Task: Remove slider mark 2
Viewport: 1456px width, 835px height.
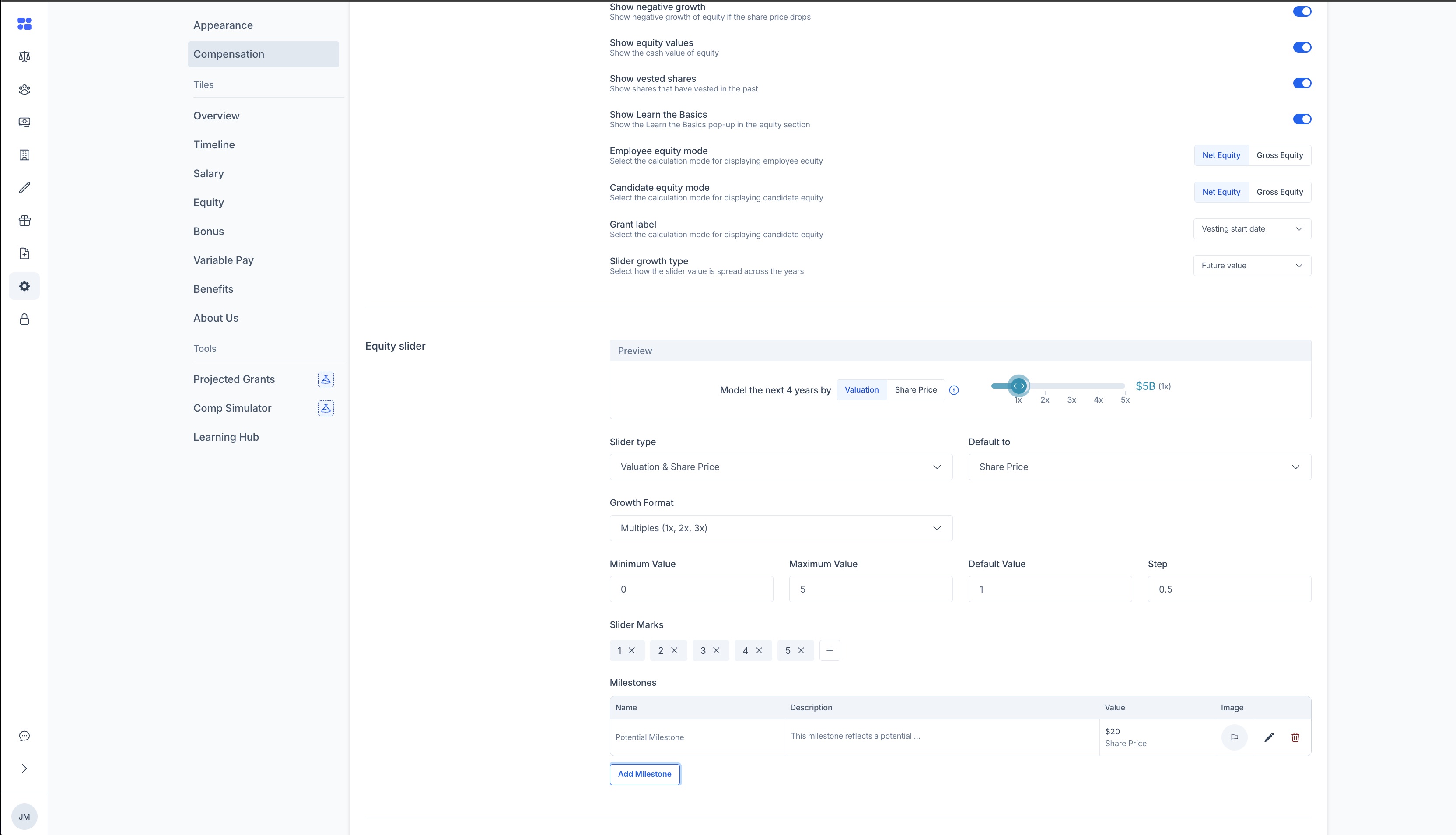Action: tap(674, 650)
